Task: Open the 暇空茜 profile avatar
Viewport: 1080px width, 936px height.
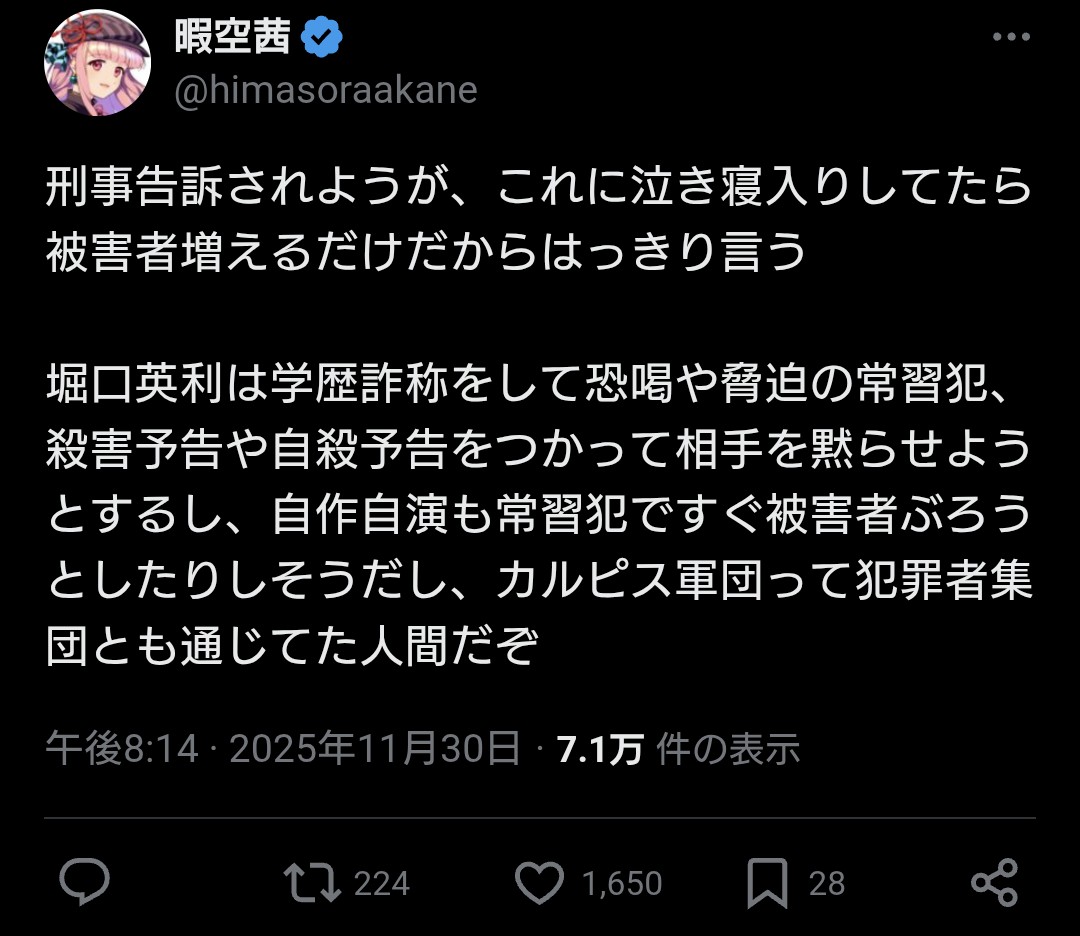Action: click(x=97, y=63)
